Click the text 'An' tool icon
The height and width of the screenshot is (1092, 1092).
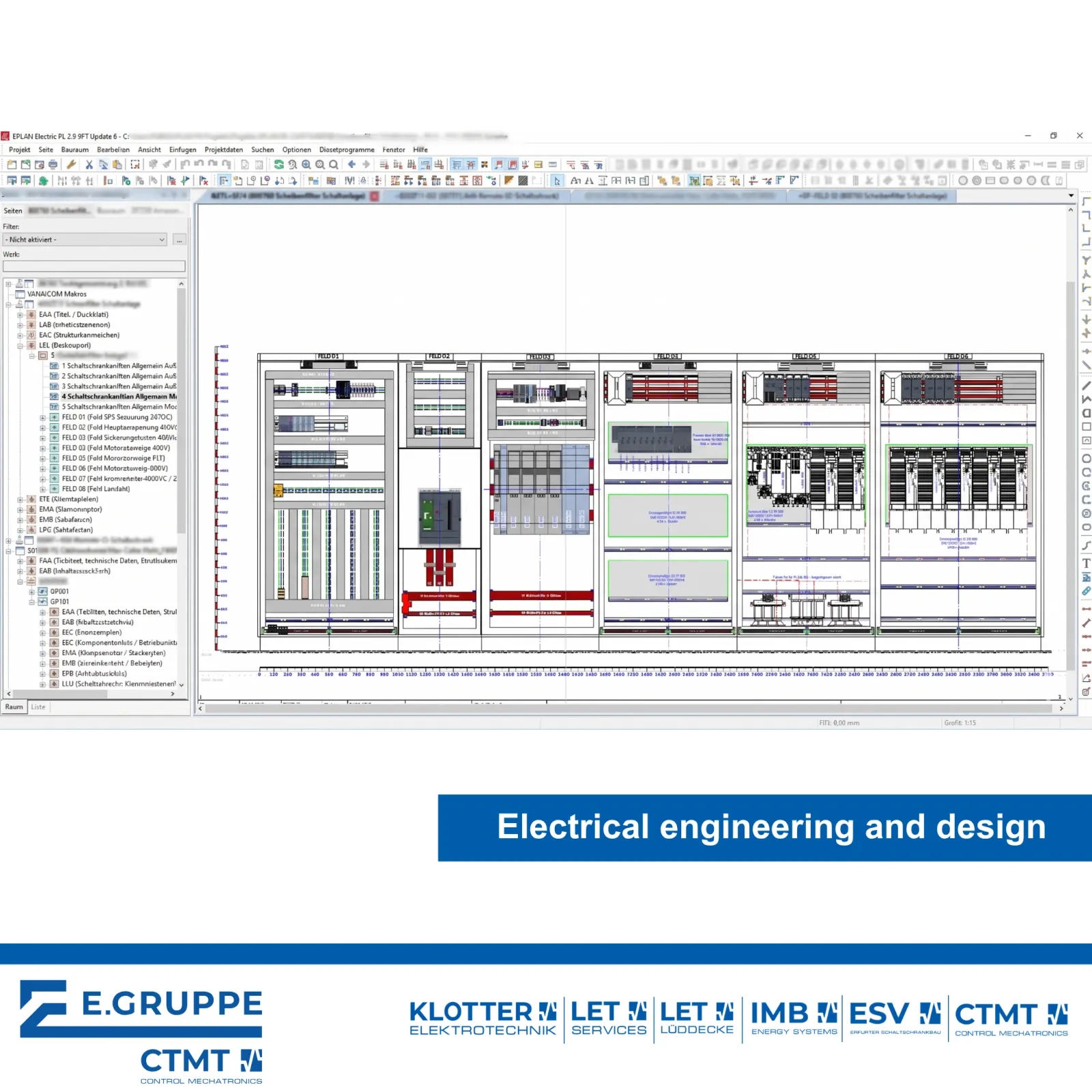pos(575,181)
